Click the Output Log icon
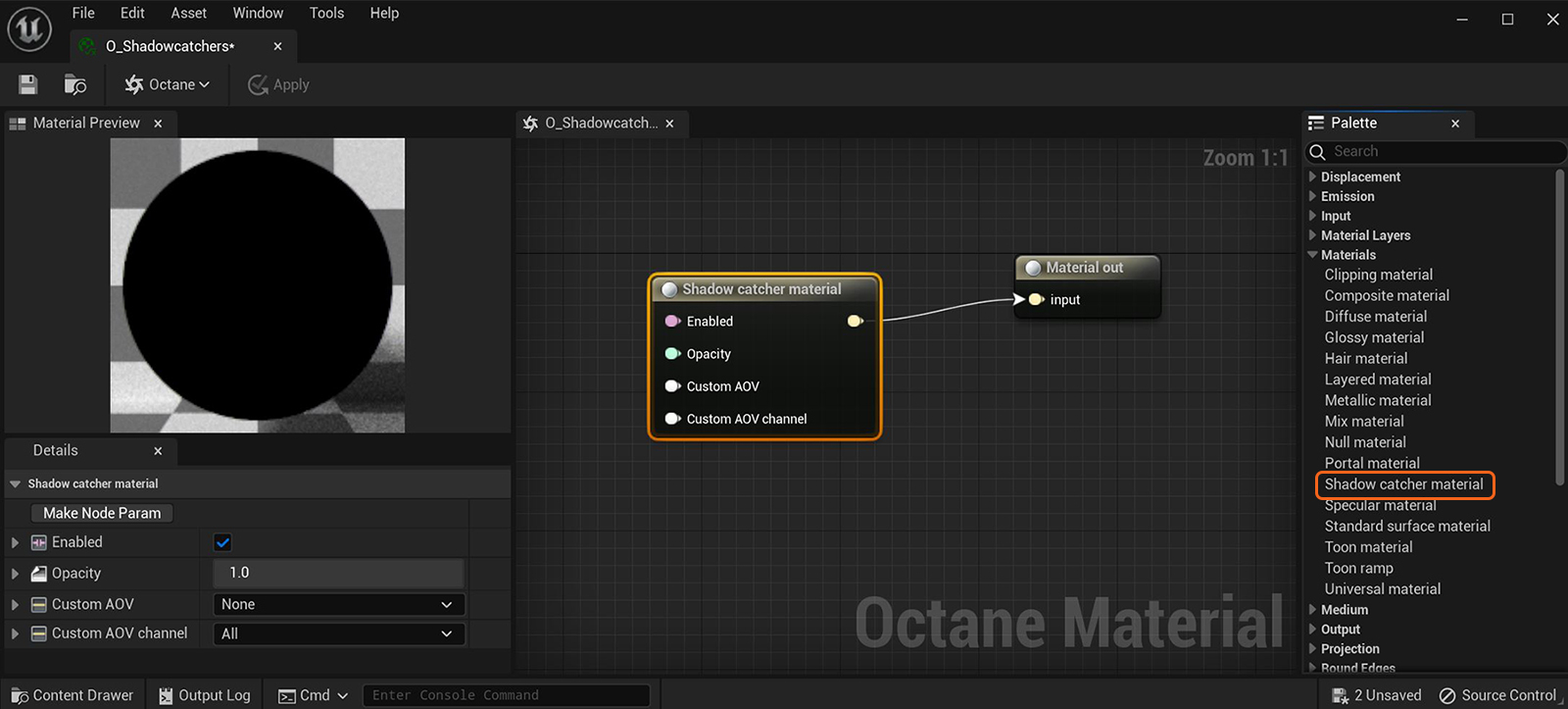Image resolution: width=1568 pixels, height=709 pixels. tap(166, 695)
